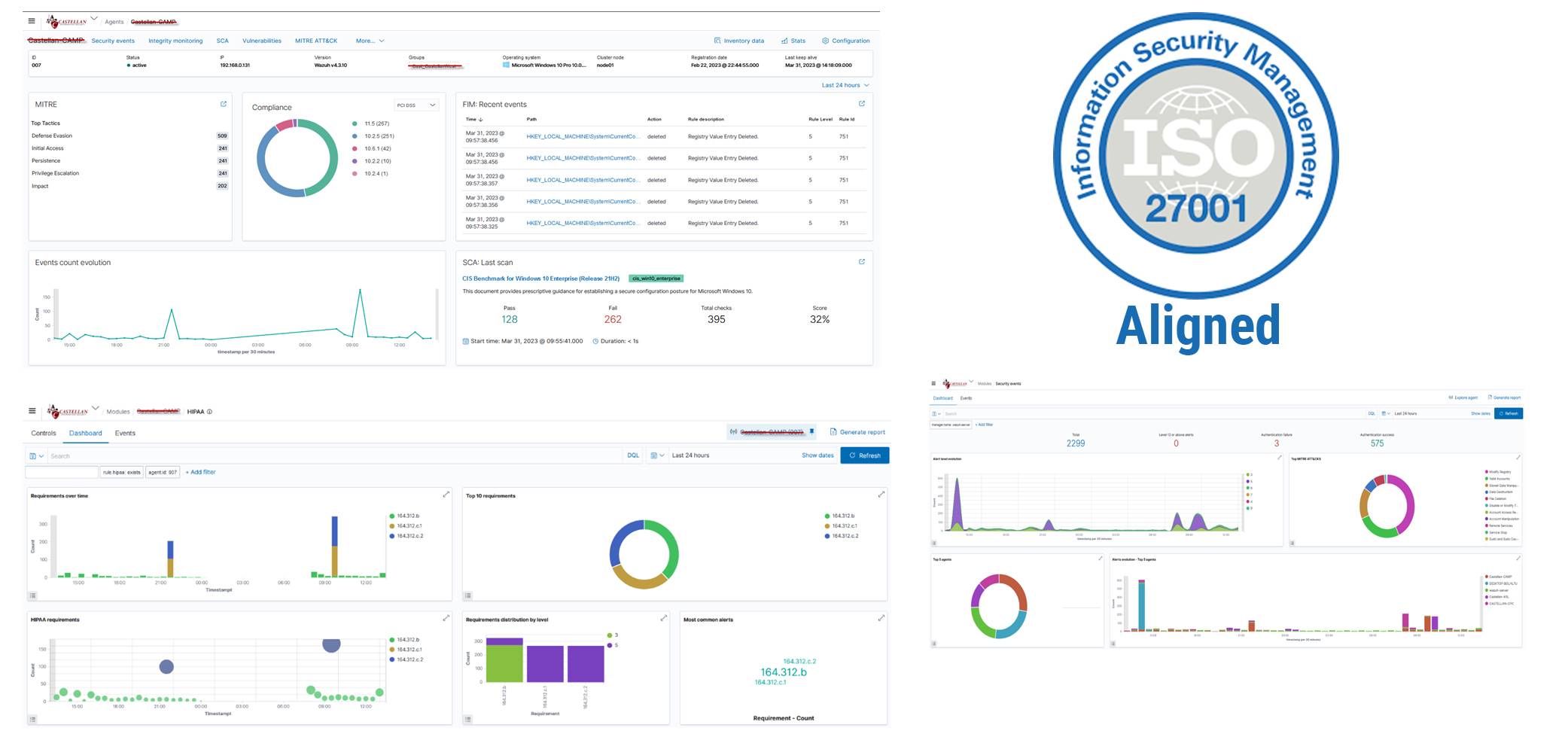Image resolution: width=1568 pixels, height=740 pixels.
Task: Toggle level 5 in Requirements distribution legend
Action: coord(612,645)
